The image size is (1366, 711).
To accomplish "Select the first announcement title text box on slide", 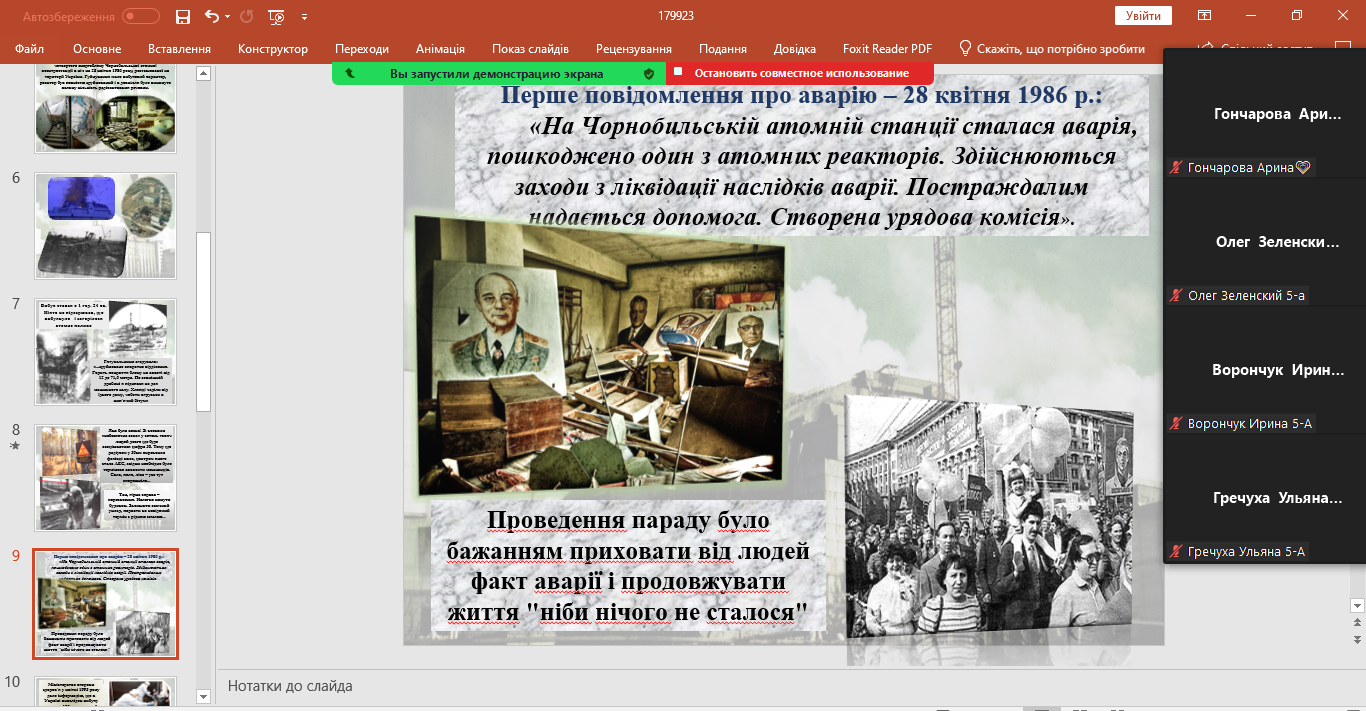I will click(802, 158).
